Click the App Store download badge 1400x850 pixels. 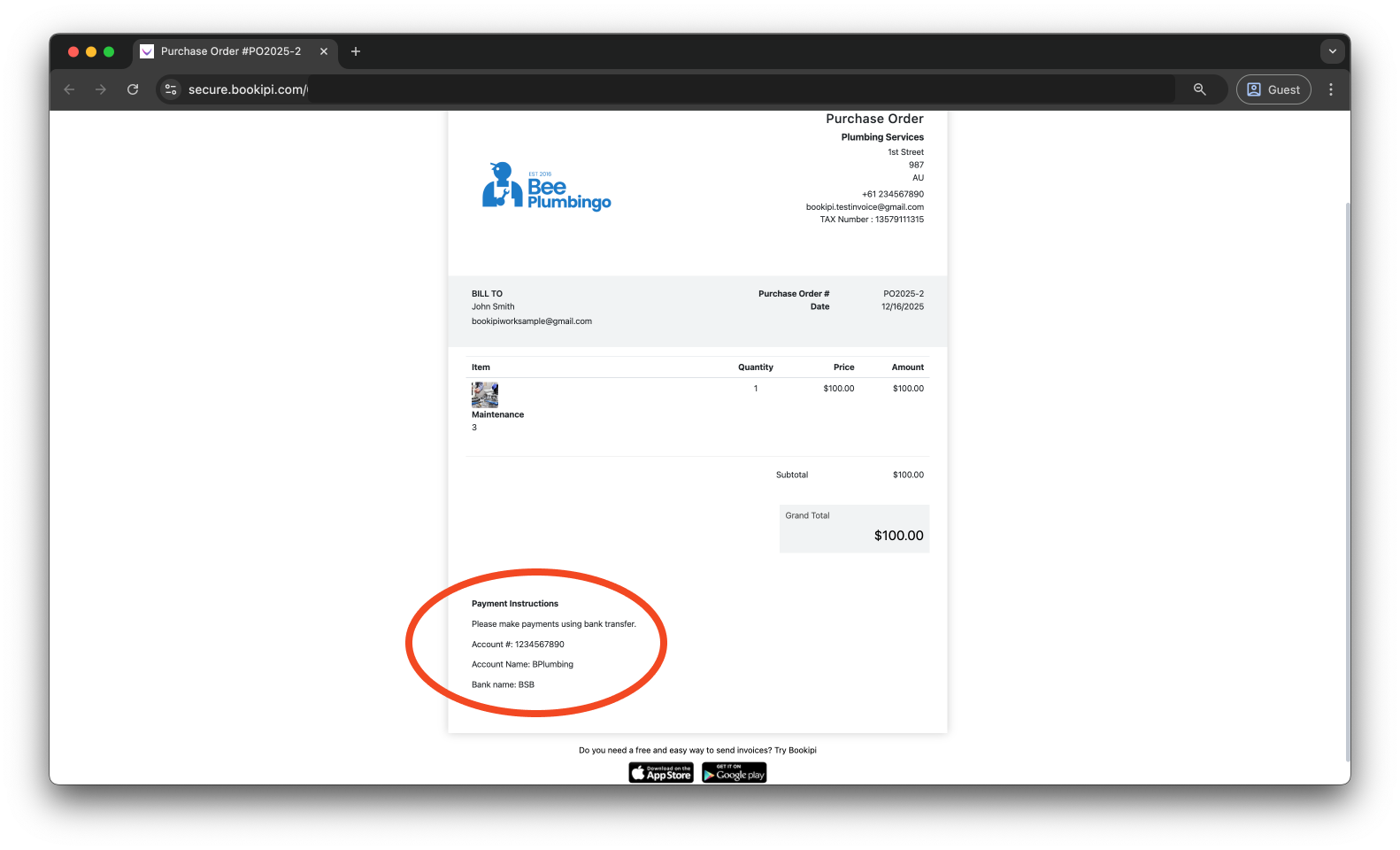pos(661,773)
